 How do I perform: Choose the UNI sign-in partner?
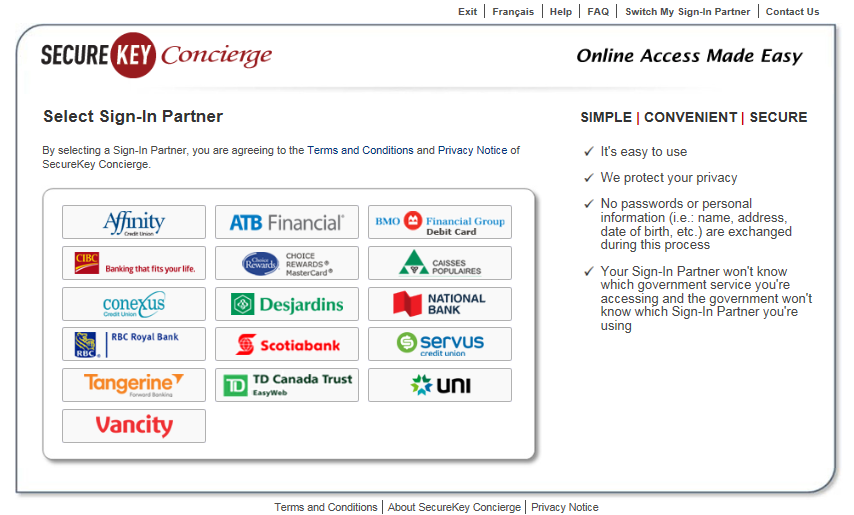pos(439,385)
